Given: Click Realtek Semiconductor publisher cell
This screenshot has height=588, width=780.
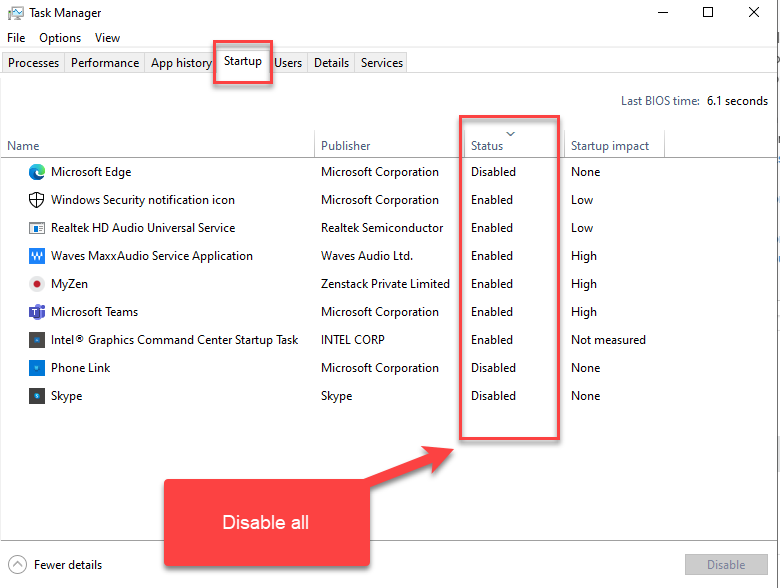Looking at the screenshot, I should point(382,228).
